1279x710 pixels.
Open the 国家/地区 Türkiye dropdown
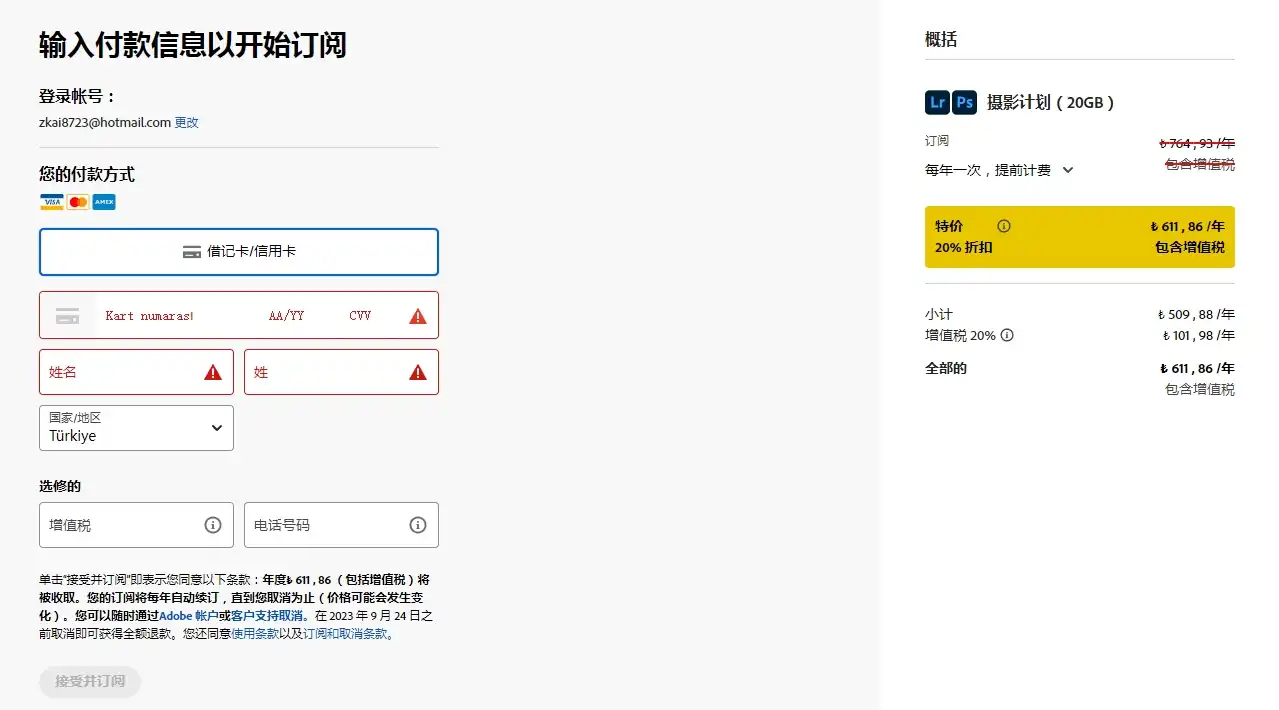click(x=136, y=428)
